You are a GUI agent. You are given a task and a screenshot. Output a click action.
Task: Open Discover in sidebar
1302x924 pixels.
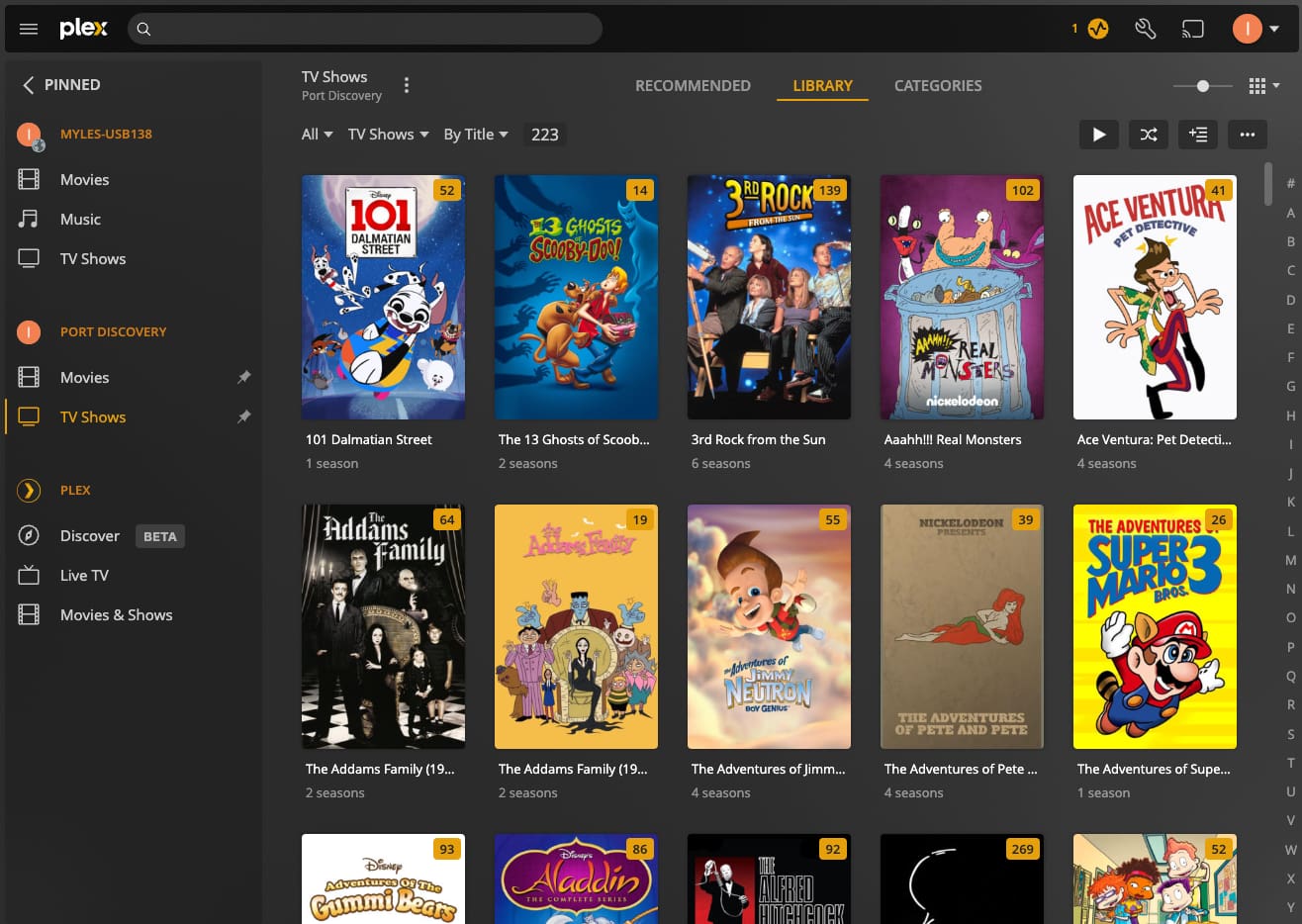[89, 535]
